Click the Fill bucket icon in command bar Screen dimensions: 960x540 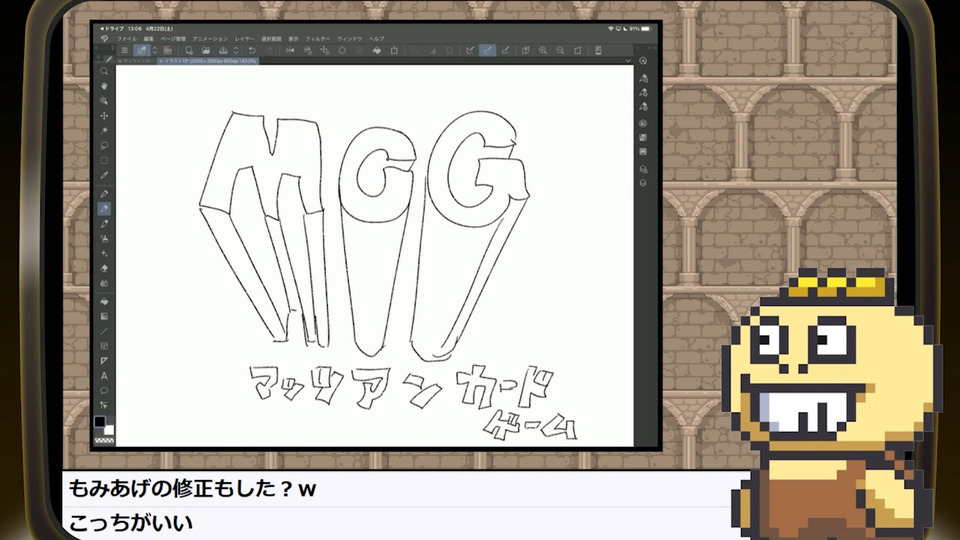[377, 51]
